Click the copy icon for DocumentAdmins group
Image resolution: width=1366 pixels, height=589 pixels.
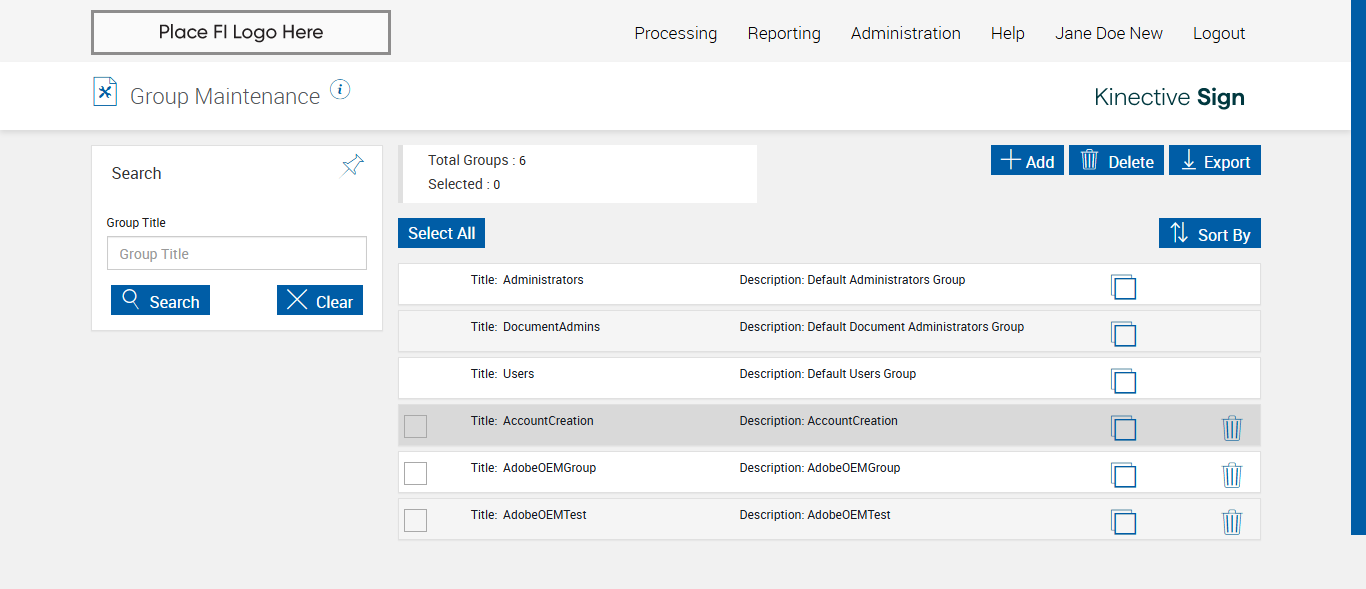[x=1123, y=334]
